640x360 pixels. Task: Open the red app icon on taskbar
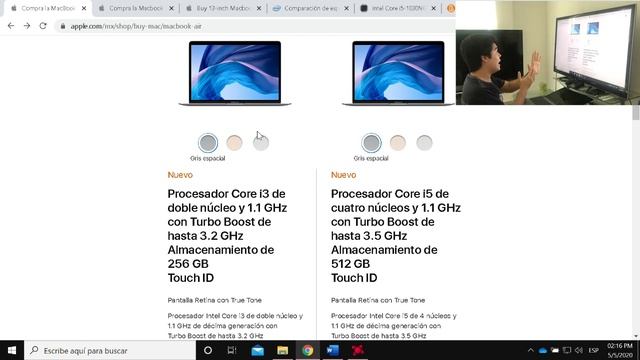[358, 350]
